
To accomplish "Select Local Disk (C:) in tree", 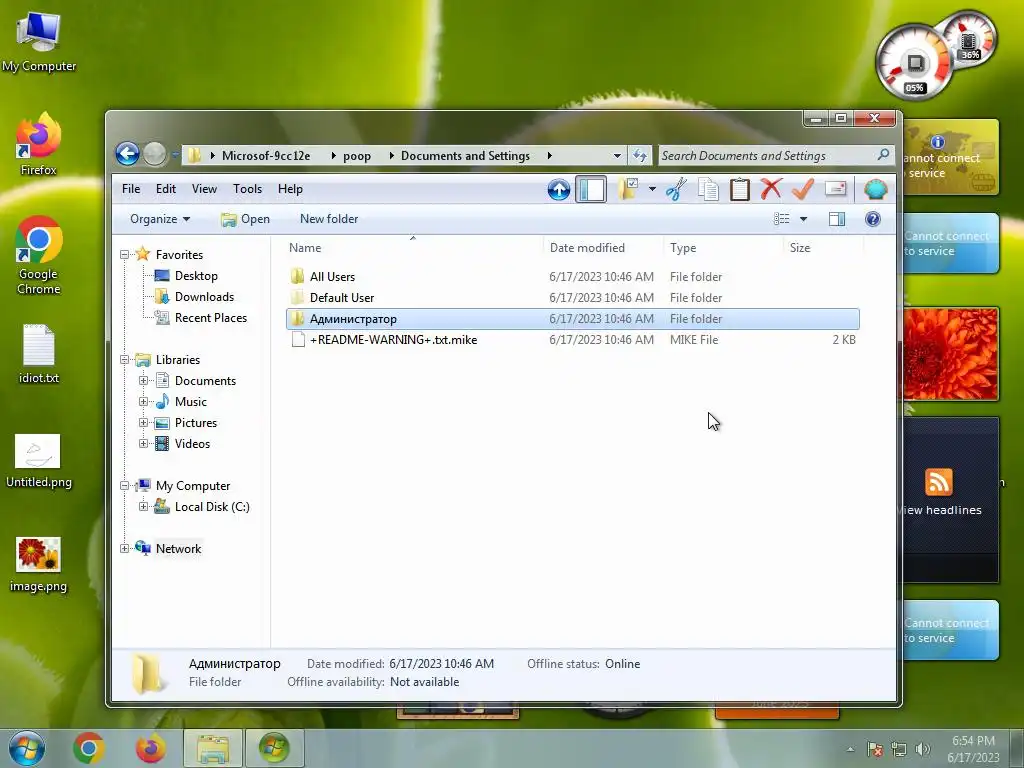I will tap(212, 507).
